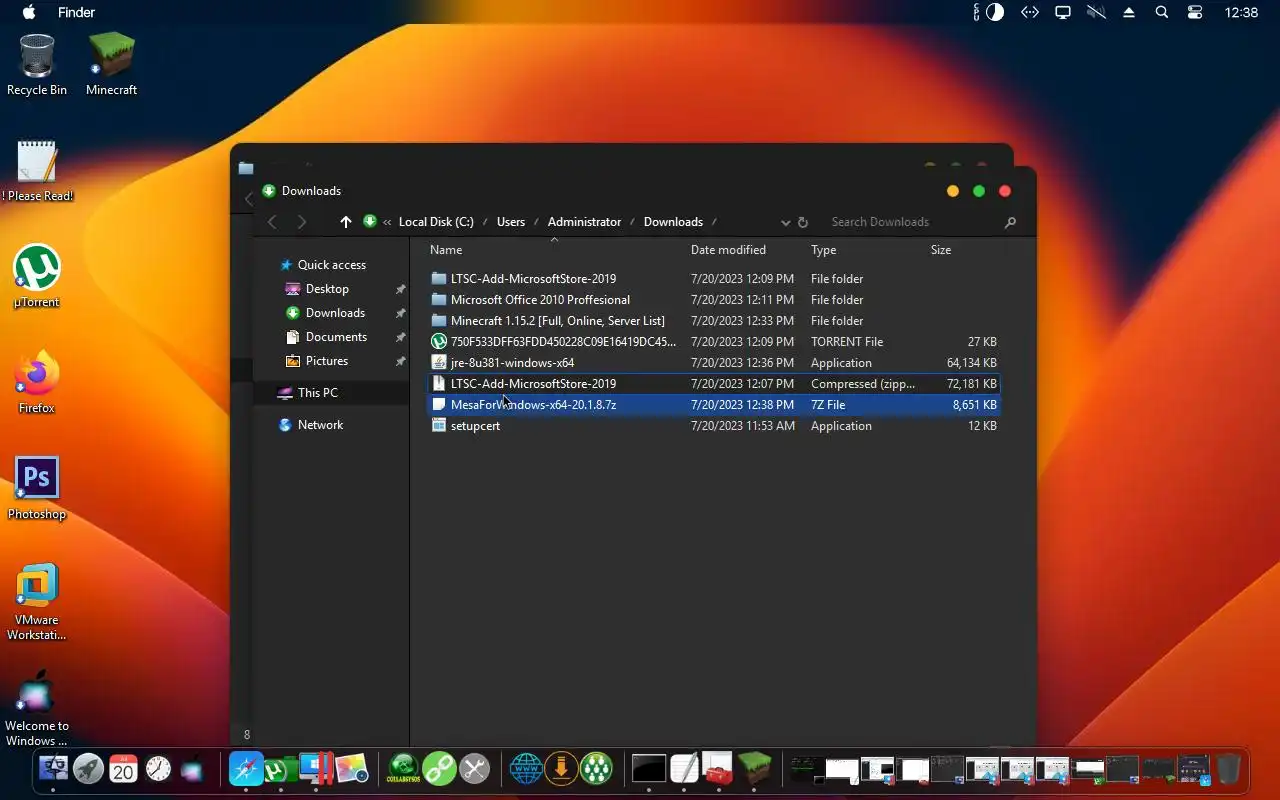
Task: Open Desktop in the Quick access sidebar
Action: 327,289
